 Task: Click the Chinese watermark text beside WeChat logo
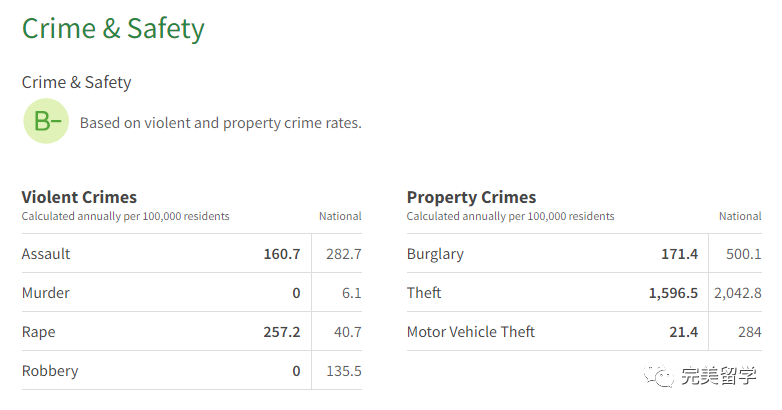point(719,376)
